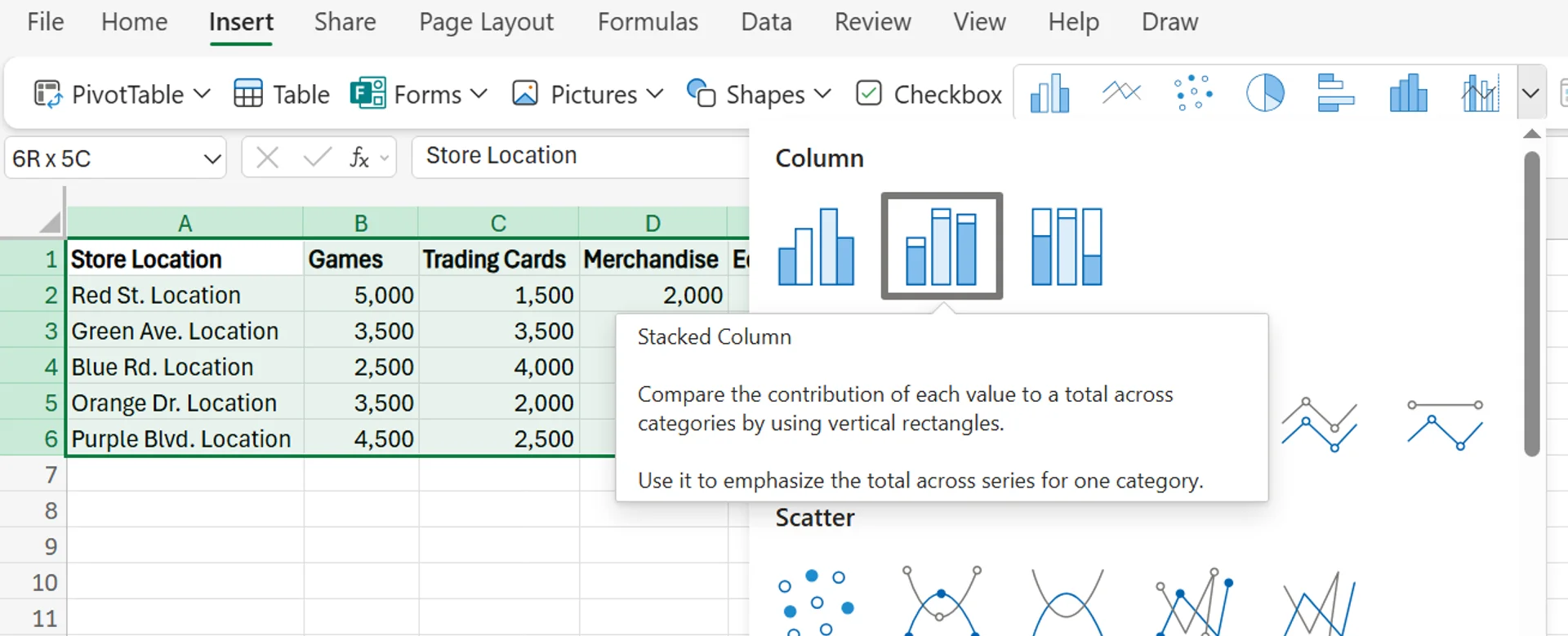Select the 100% stacked line with markers chart

coord(1445,425)
